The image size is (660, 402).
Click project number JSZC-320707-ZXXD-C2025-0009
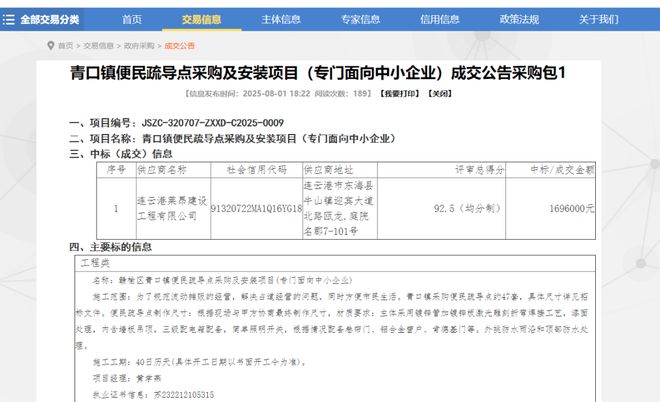click(x=213, y=123)
